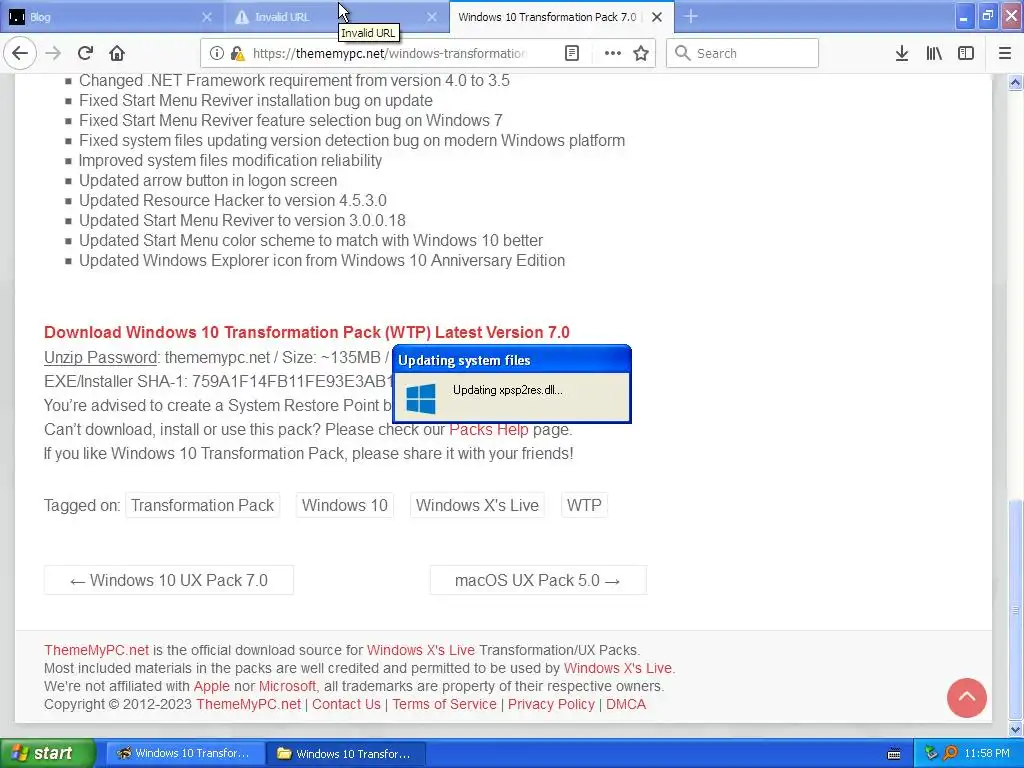Open the WTP tag

click(584, 505)
